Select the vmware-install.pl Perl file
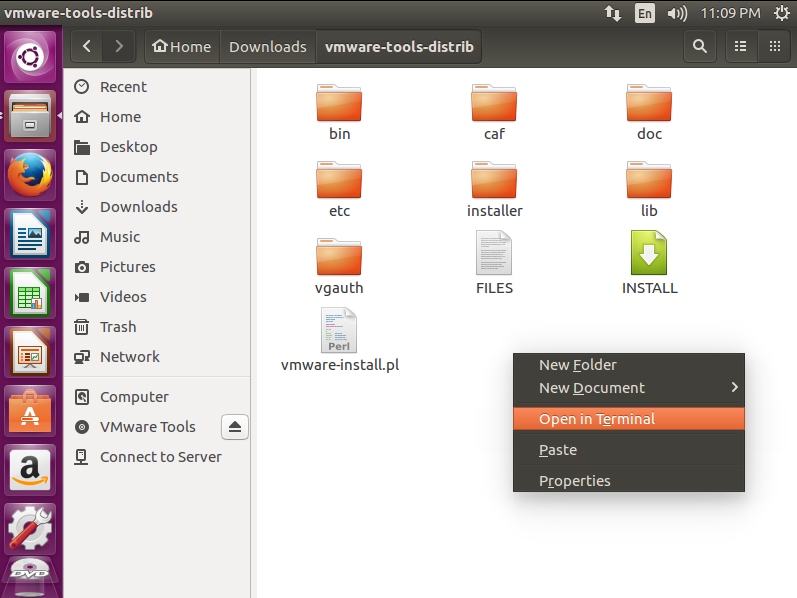The width and height of the screenshot is (797, 598). 340,340
